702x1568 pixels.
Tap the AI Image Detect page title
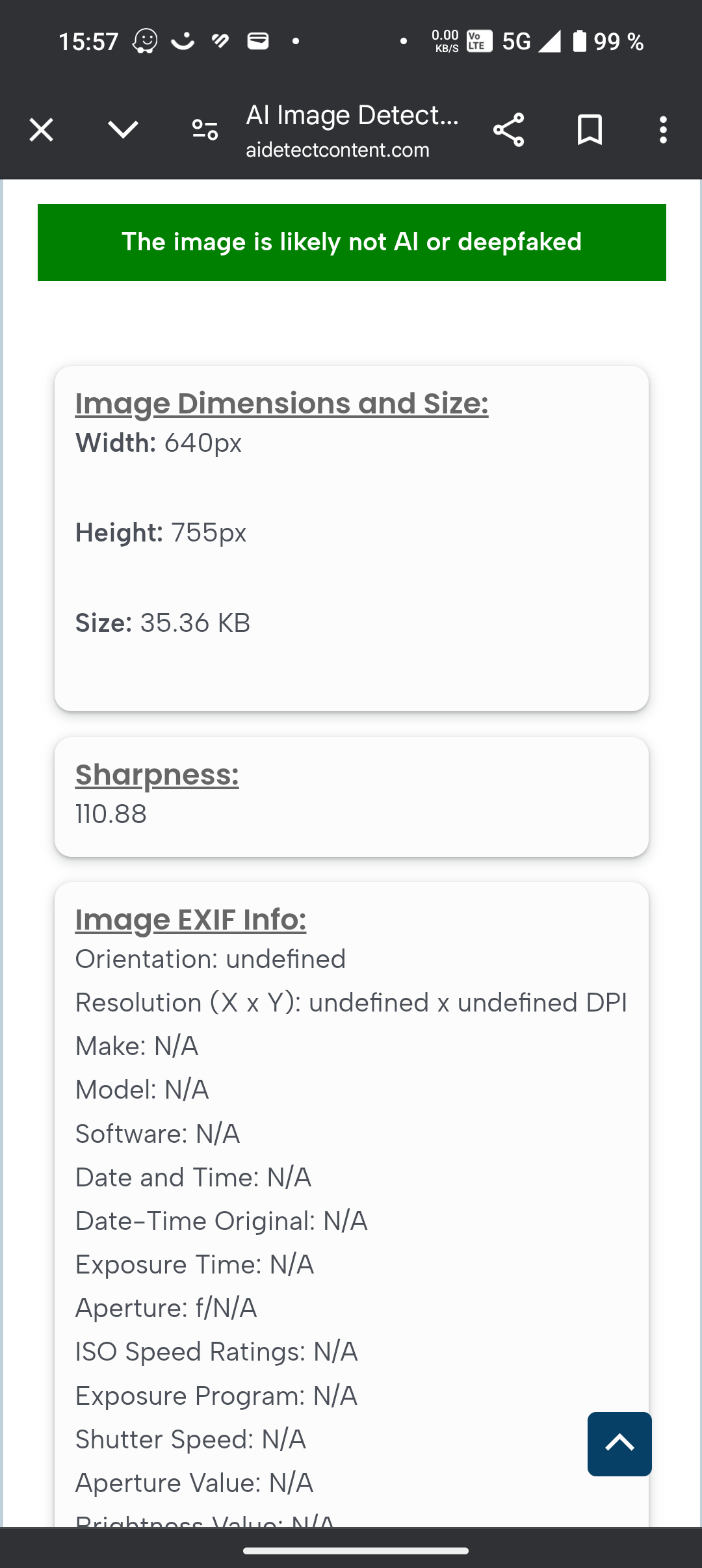click(352, 115)
